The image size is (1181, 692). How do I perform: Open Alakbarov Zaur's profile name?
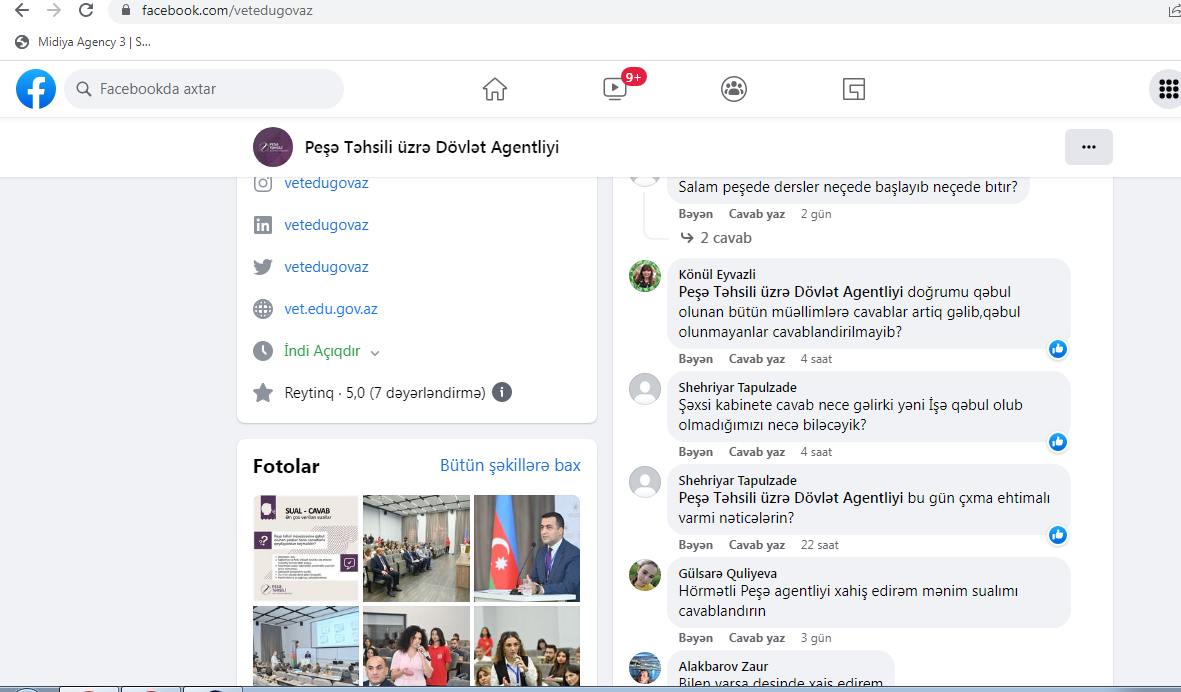(x=723, y=666)
